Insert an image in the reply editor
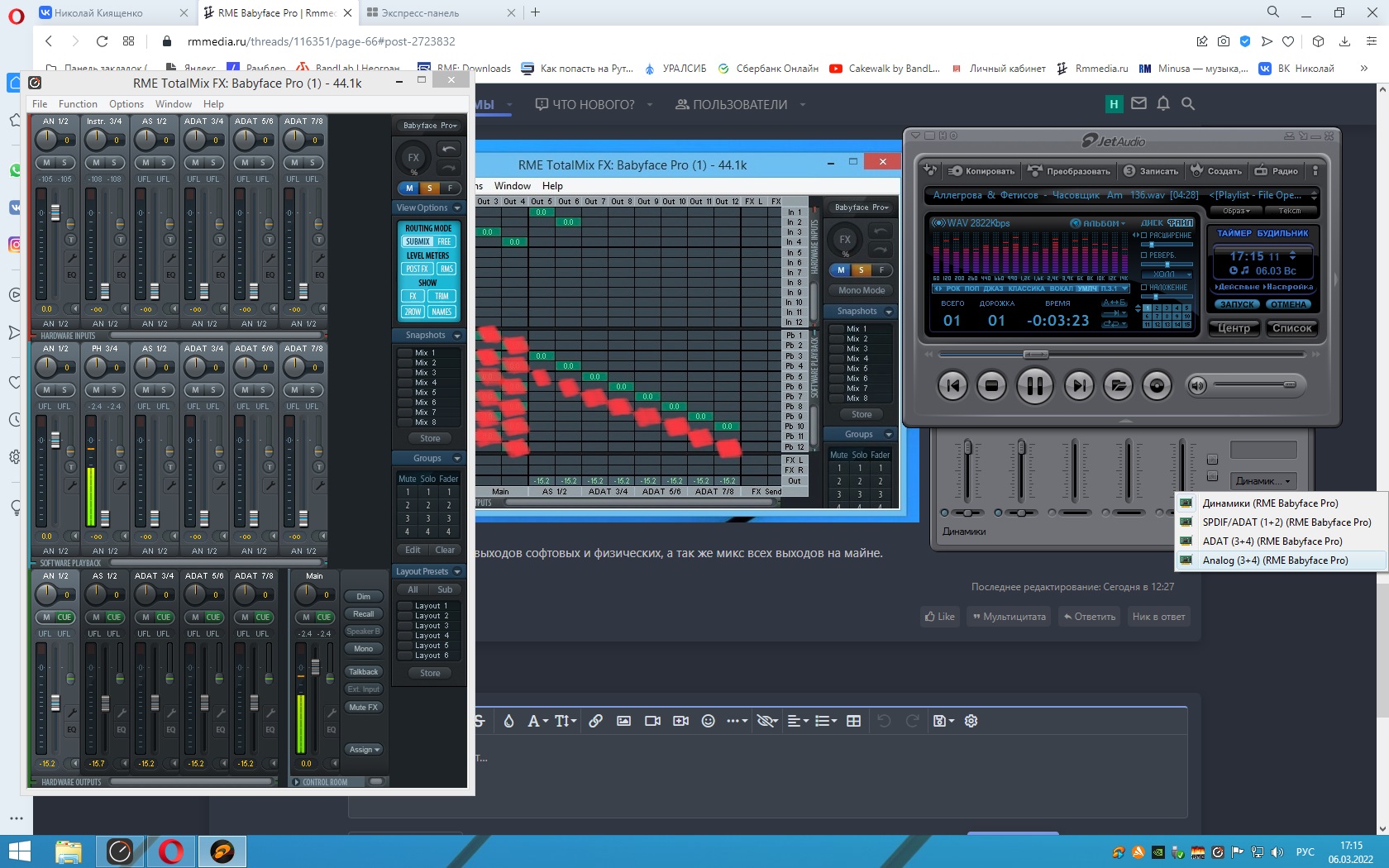1389x868 pixels. (623, 721)
